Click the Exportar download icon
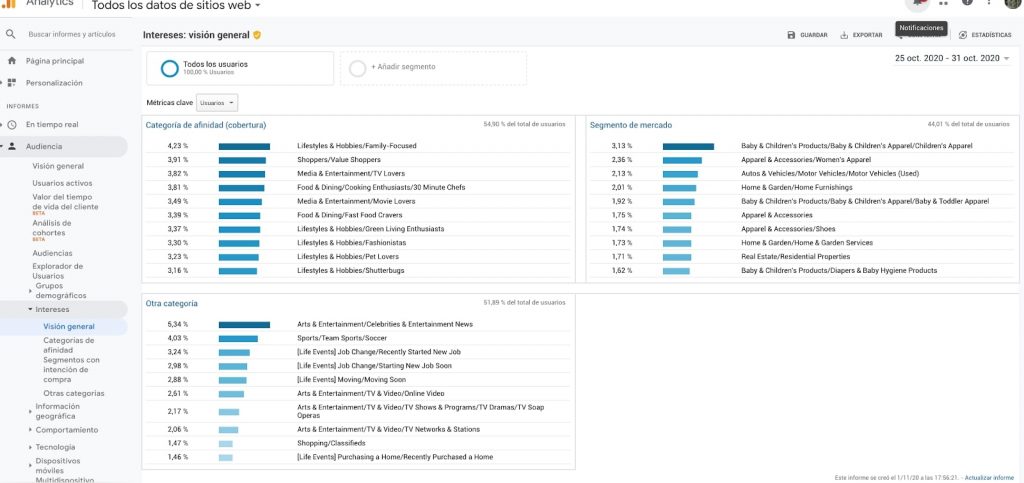The height and width of the screenshot is (483, 1024). (844, 35)
